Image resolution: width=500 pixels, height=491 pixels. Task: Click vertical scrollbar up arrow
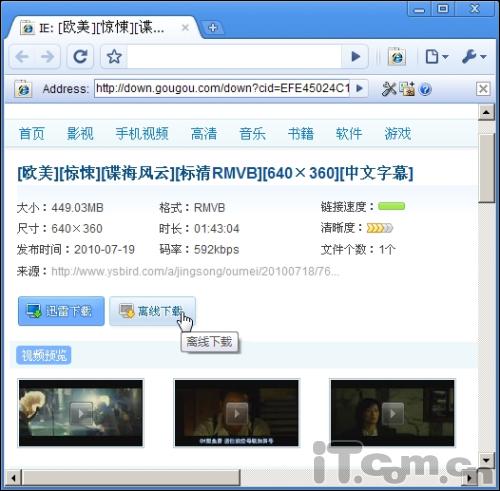[x=486, y=112]
